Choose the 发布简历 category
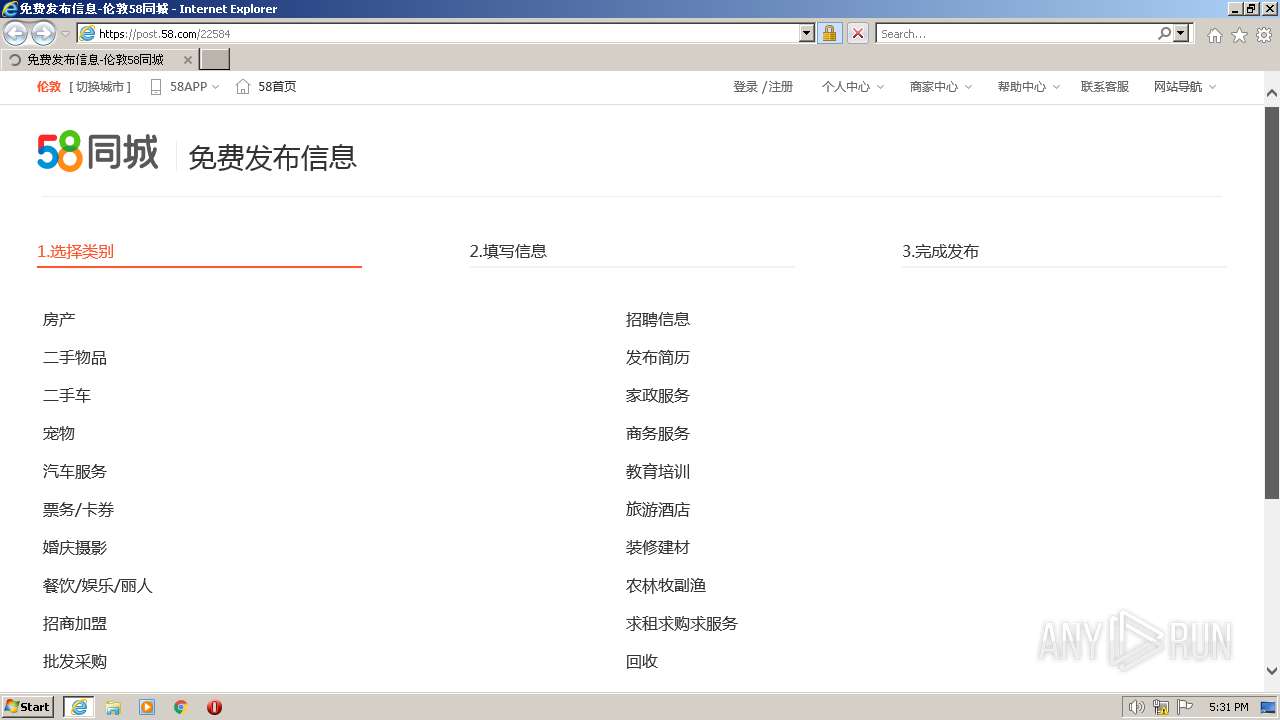This screenshot has width=1280, height=720. point(658,358)
